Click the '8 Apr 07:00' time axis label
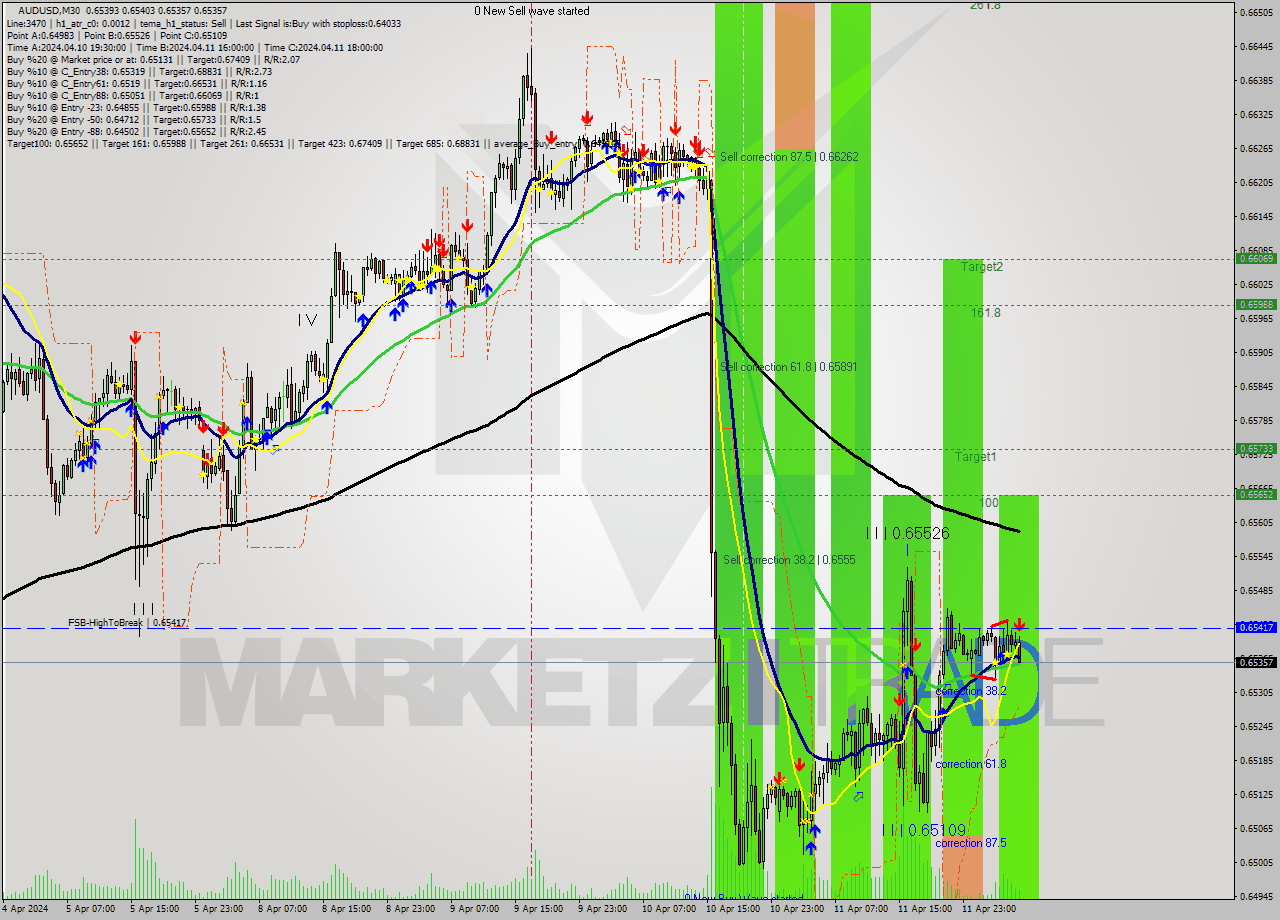This screenshot has height=920, width=1280. coord(283,910)
